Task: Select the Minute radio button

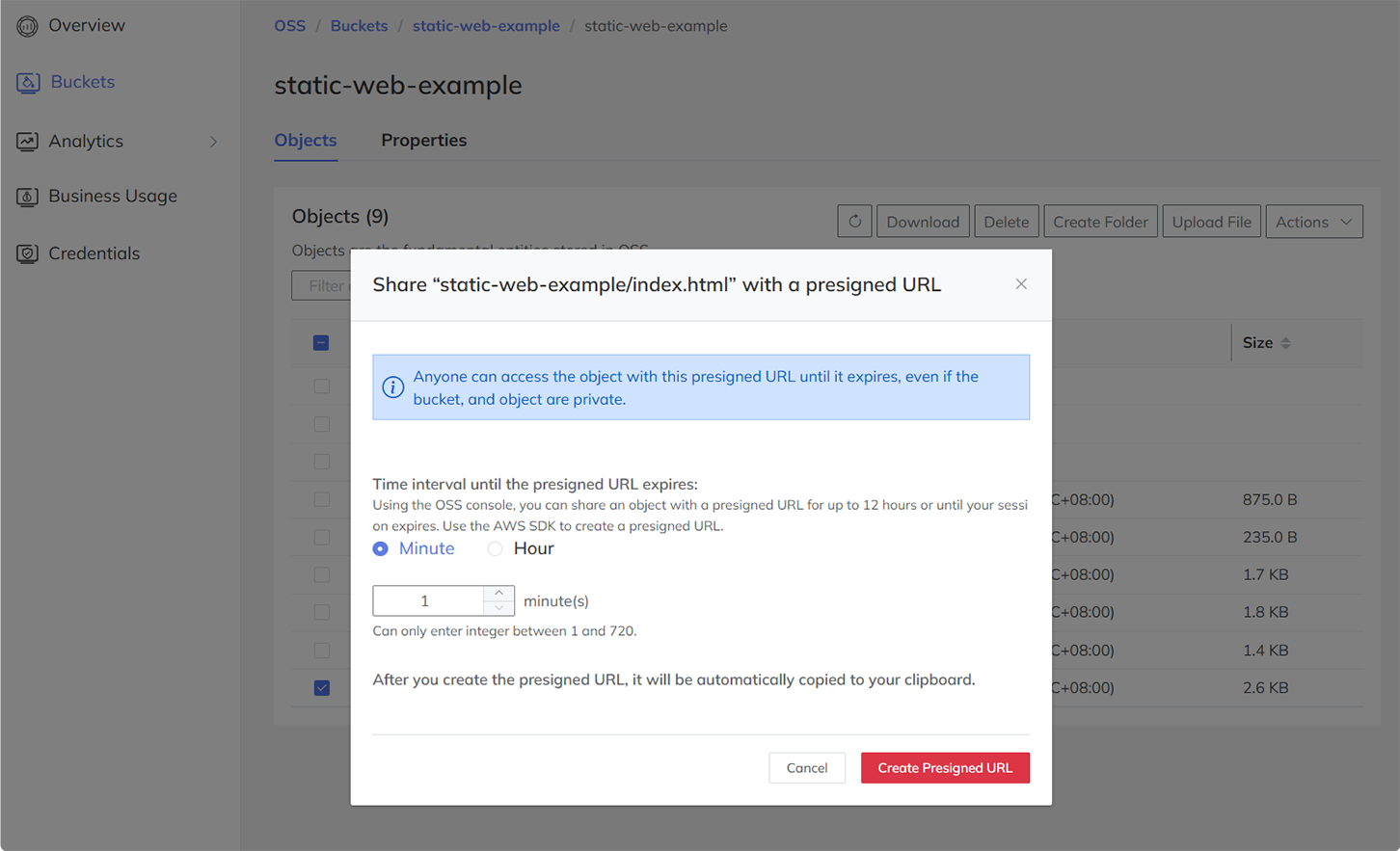Action: pyautogui.click(x=379, y=547)
